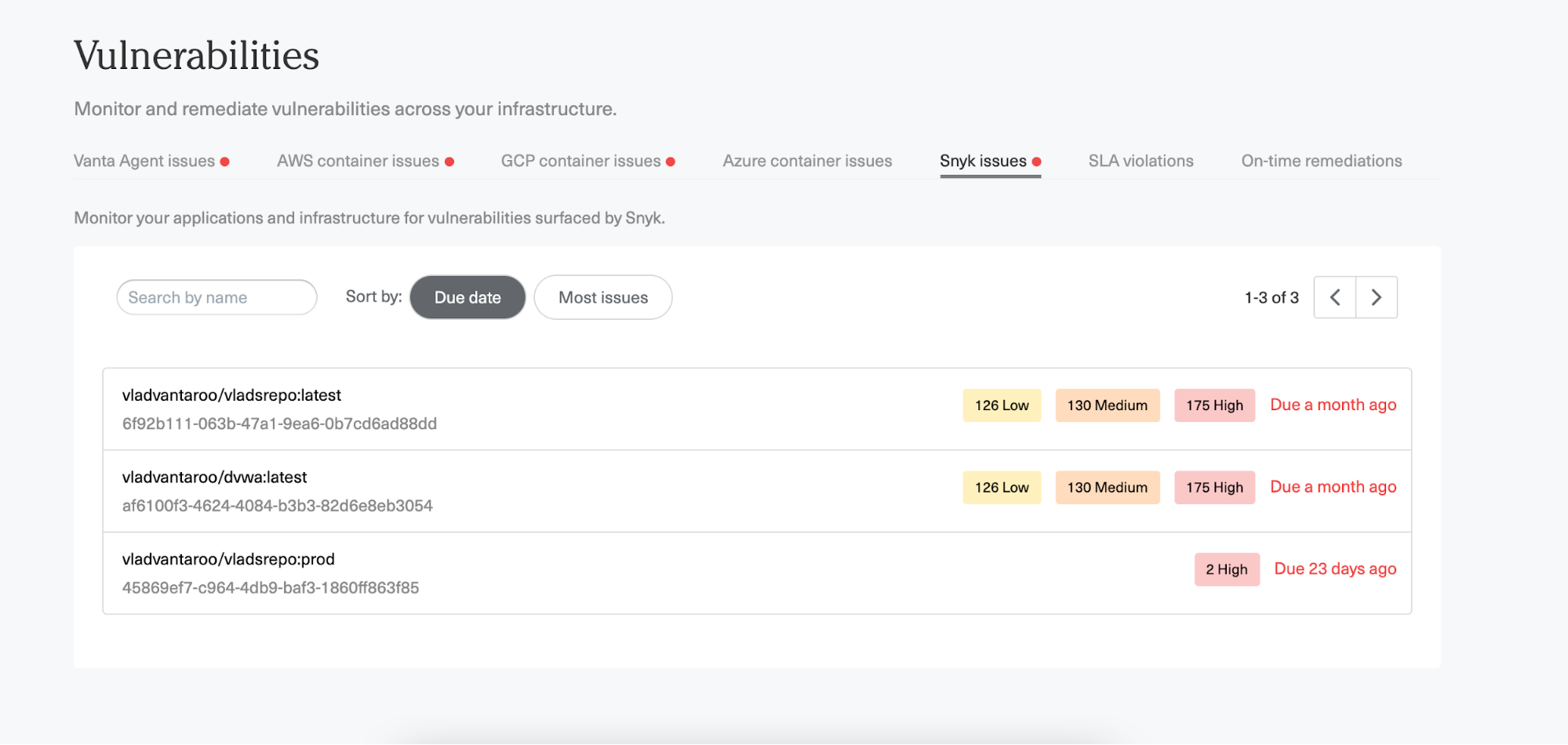Switch to AWS container issues tab
This screenshot has height=745, width=1568.
(x=358, y=161)
